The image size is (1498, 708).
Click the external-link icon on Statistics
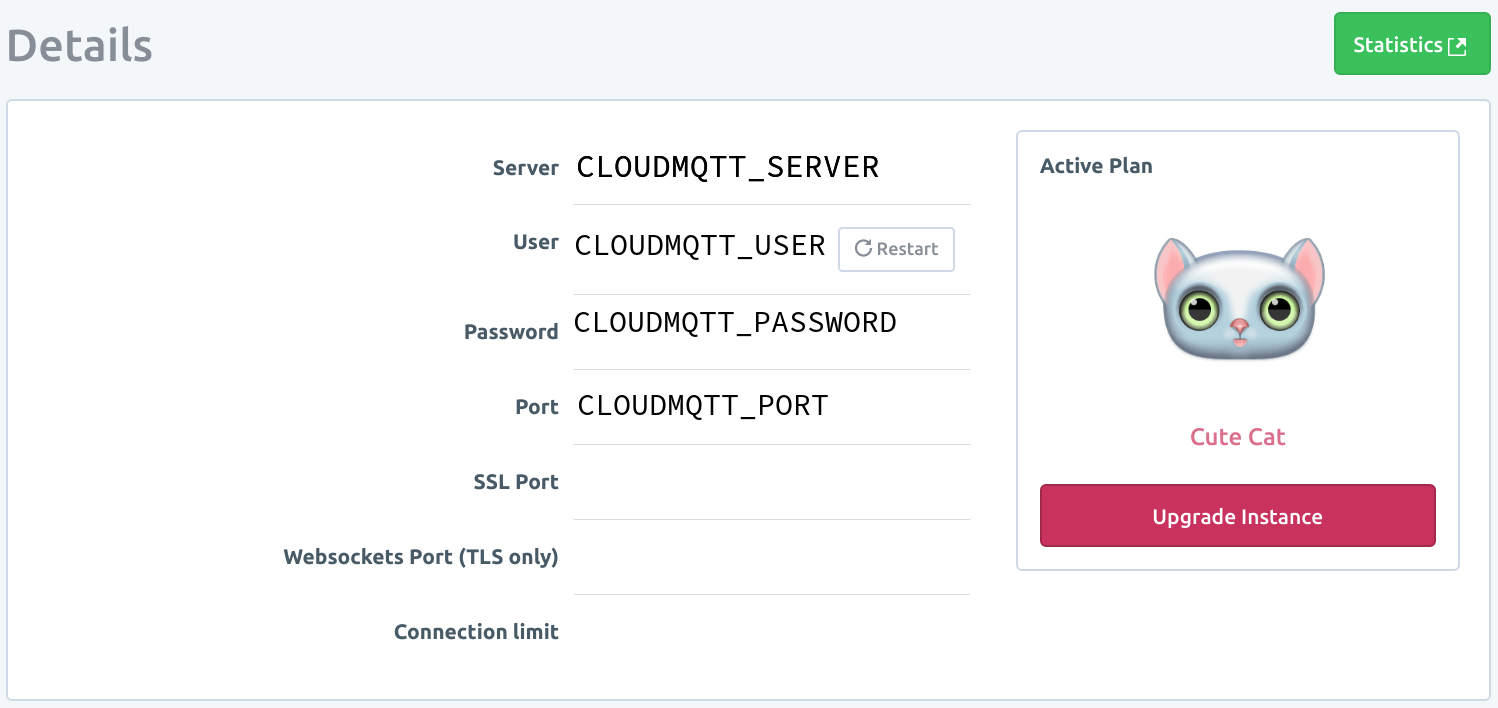click(x=1458, y=46)
